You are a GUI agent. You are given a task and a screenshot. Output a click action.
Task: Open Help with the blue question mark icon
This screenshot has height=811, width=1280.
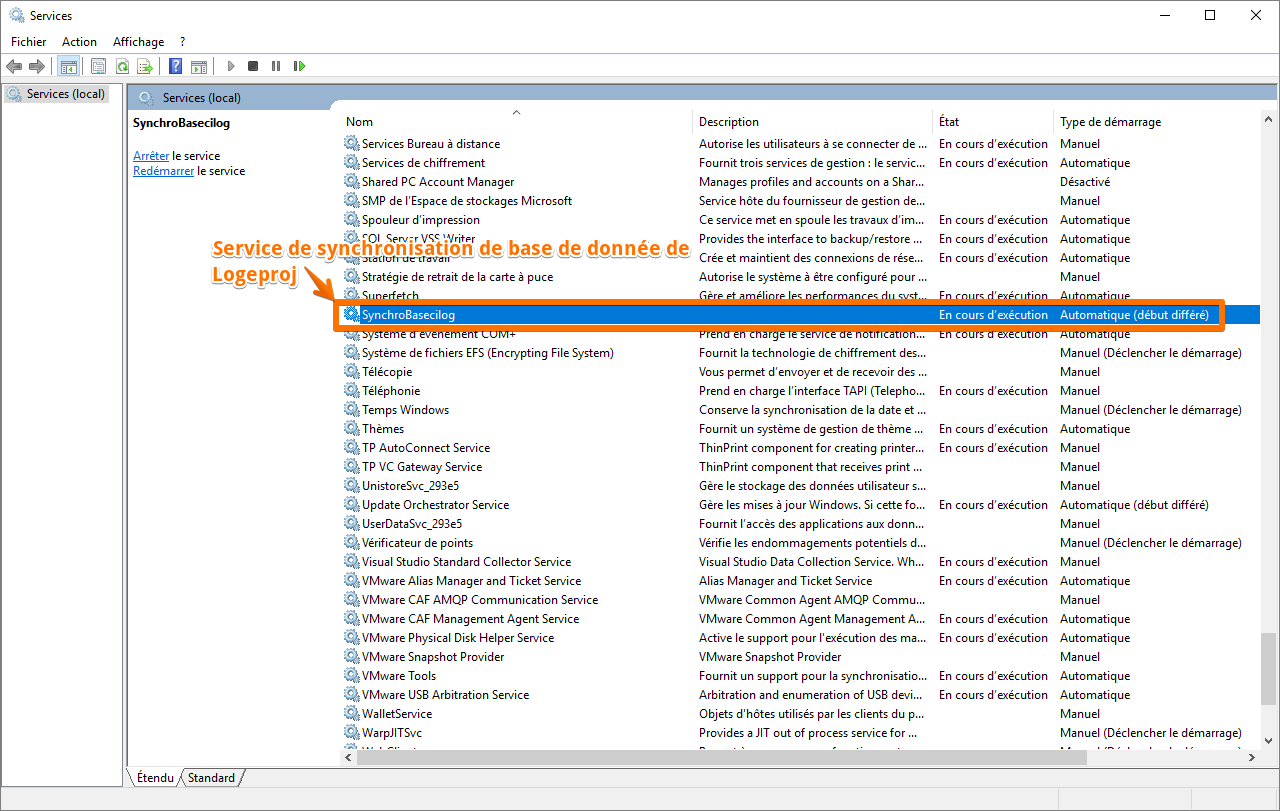click(175, 66)
